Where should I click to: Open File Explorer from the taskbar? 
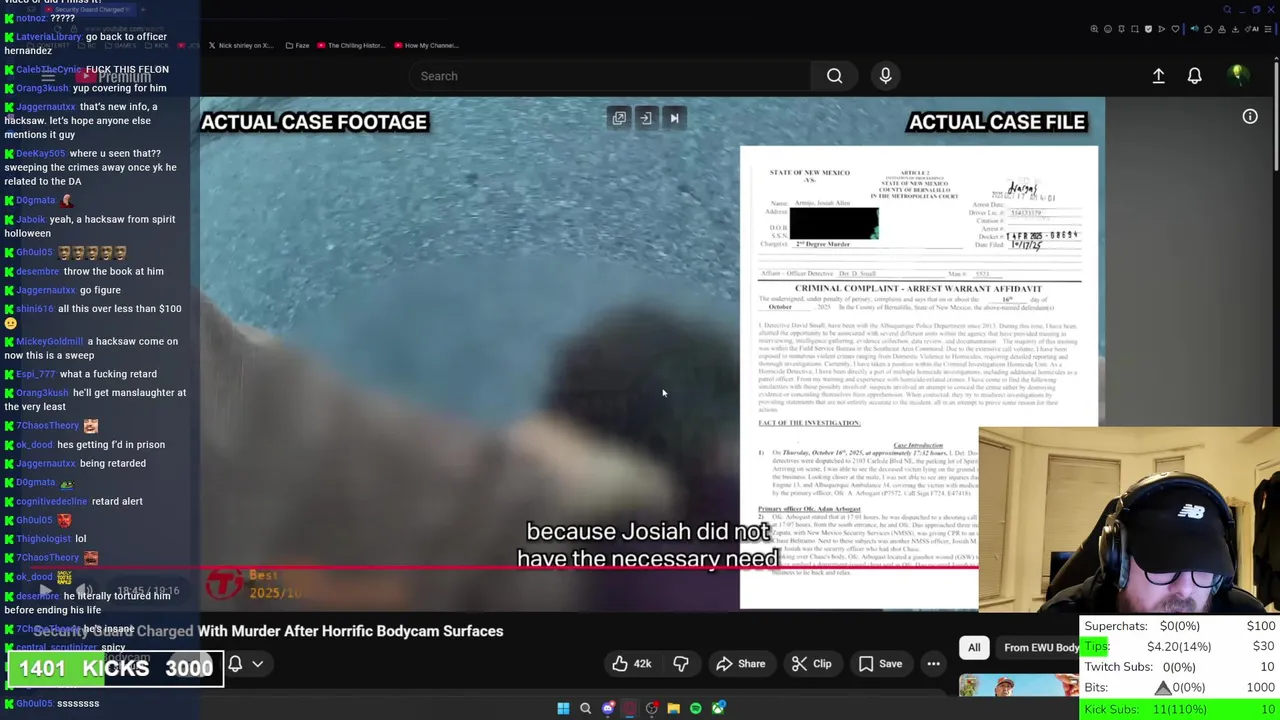pyautogui.click(x=673, y=708)
